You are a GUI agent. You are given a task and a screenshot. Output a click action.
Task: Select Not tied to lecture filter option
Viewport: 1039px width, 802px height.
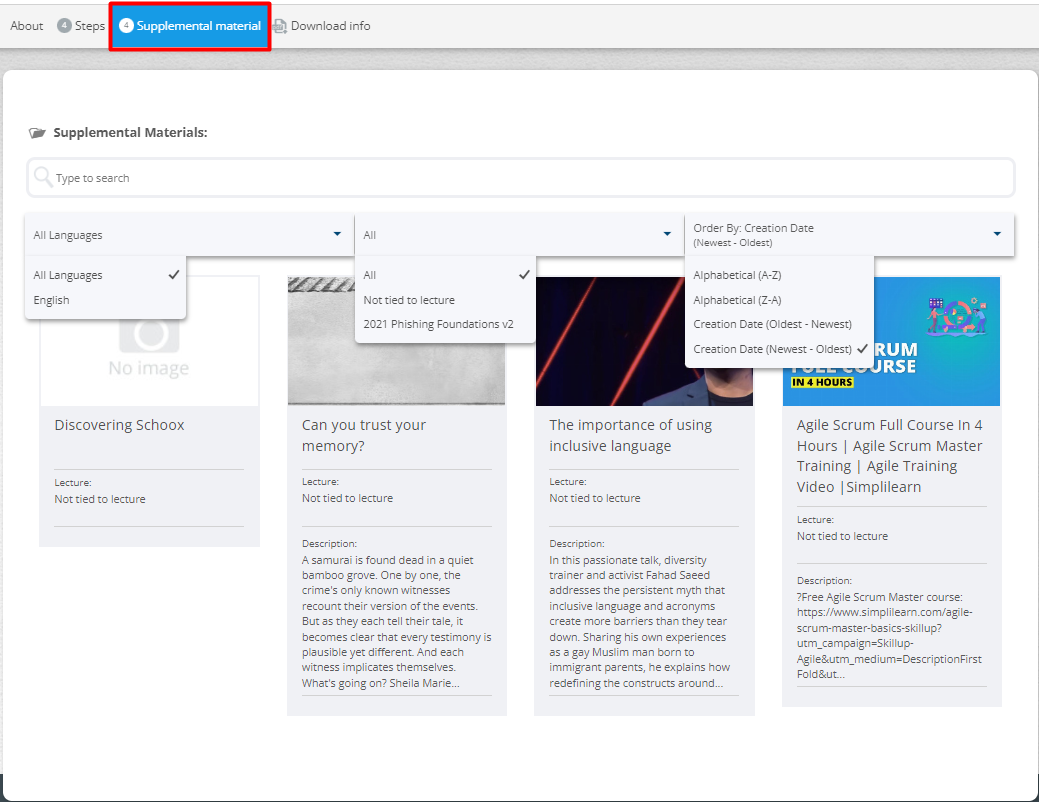(445, 300)
